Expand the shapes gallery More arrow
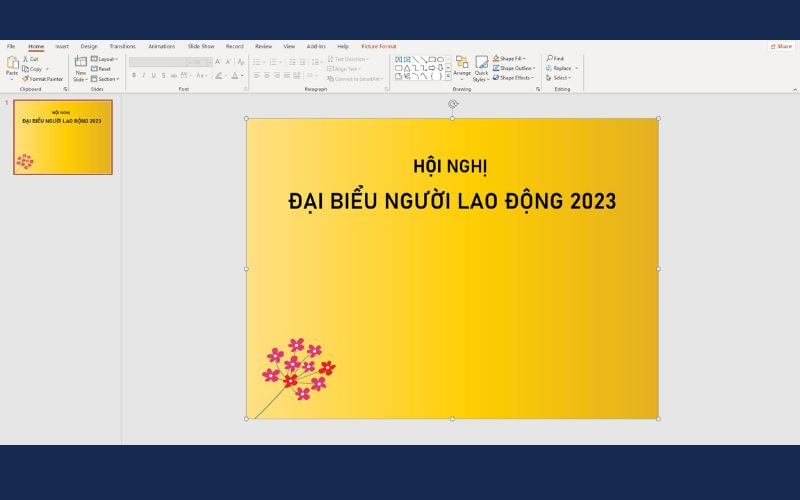The image size is (800, 500). [x=448, y=76]
